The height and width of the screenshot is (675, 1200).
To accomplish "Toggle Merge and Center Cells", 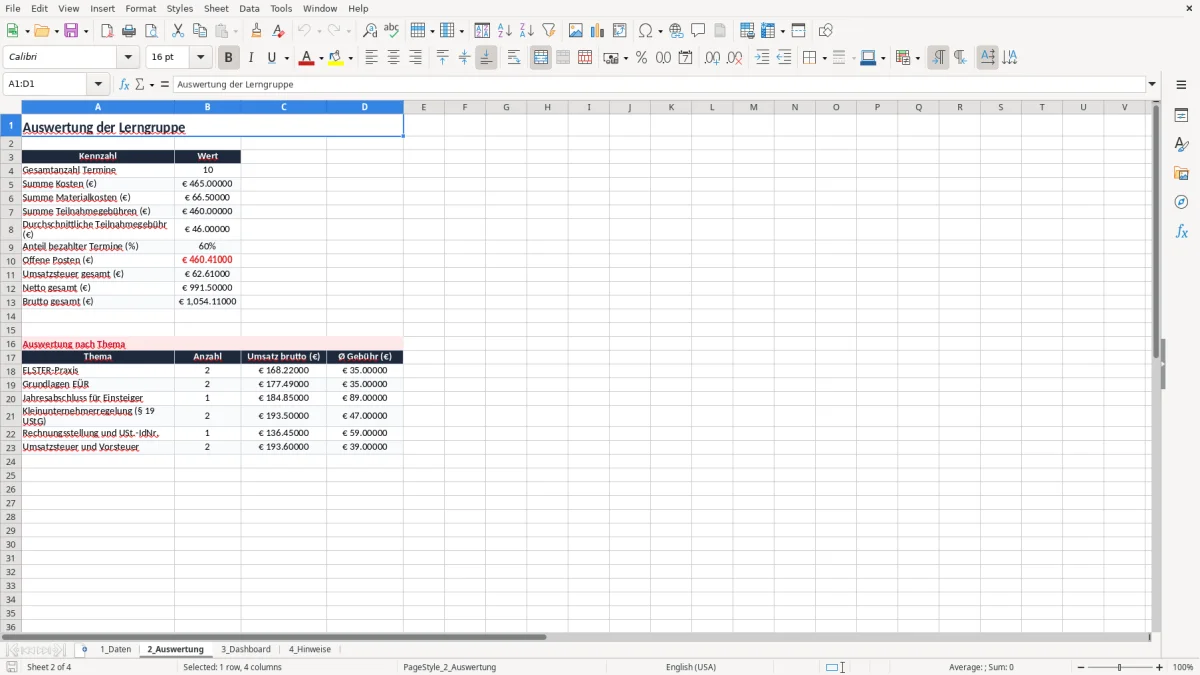I will tap(541, 58).
